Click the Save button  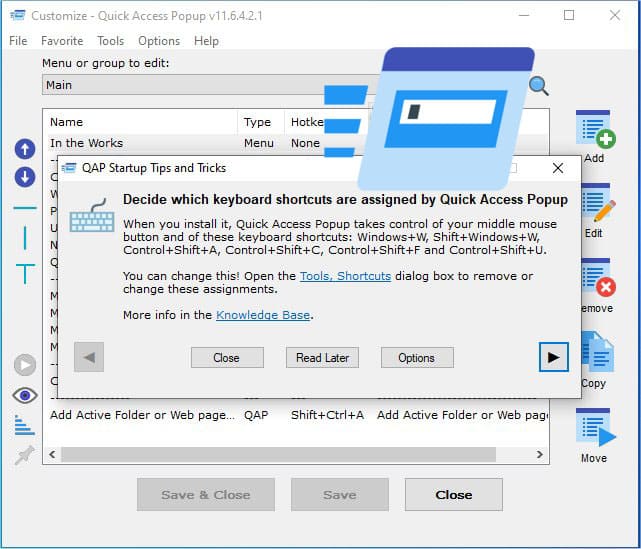click(x=339, y=495)
